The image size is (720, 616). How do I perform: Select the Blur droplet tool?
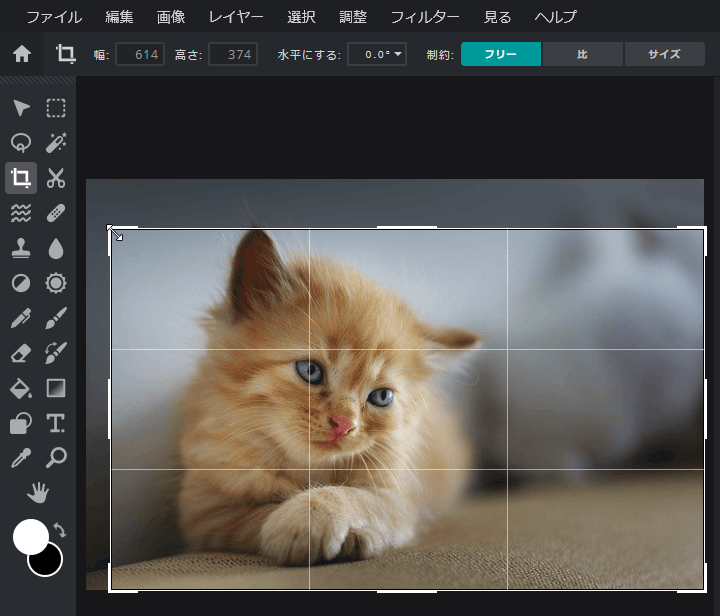point(56,248)
